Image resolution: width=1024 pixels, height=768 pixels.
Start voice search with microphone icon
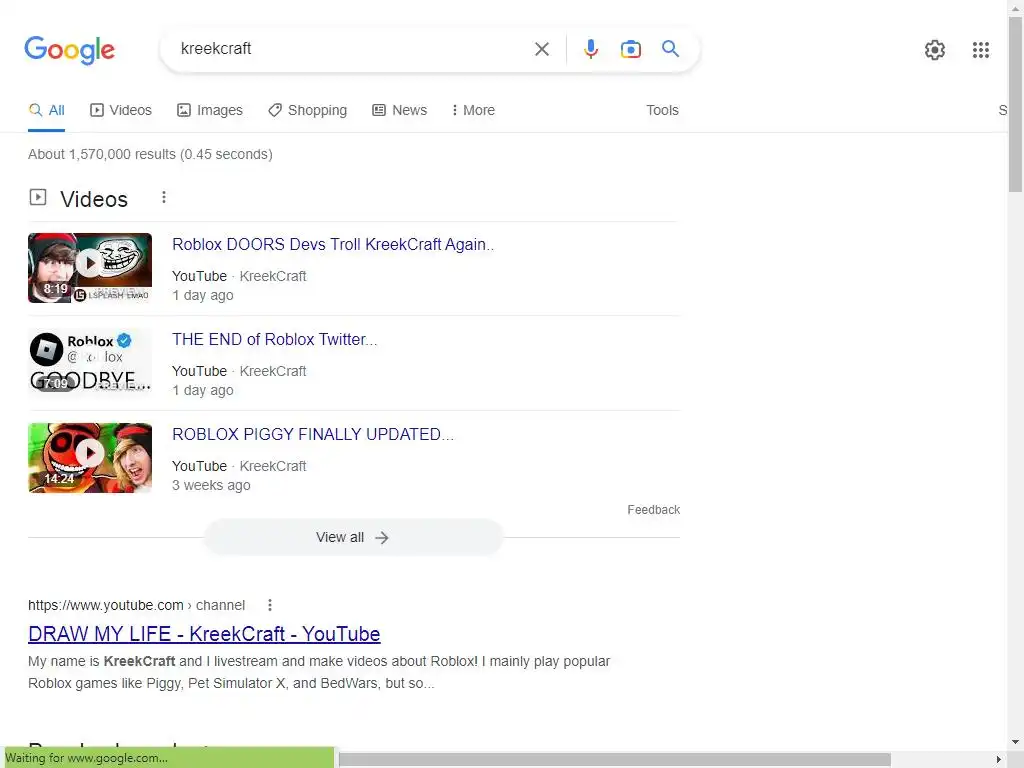[590, 49]
